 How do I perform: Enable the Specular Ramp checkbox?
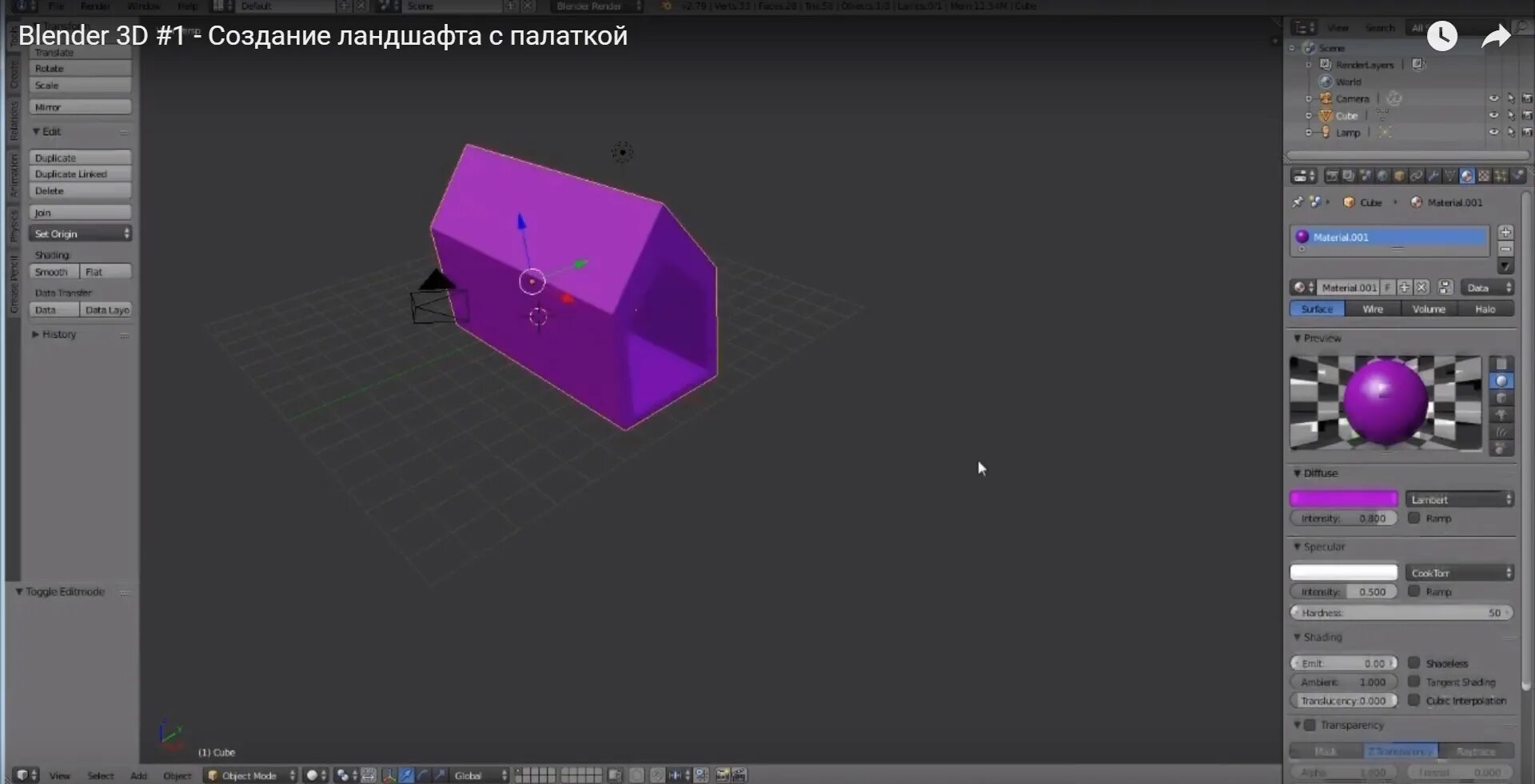[1413, 591]
